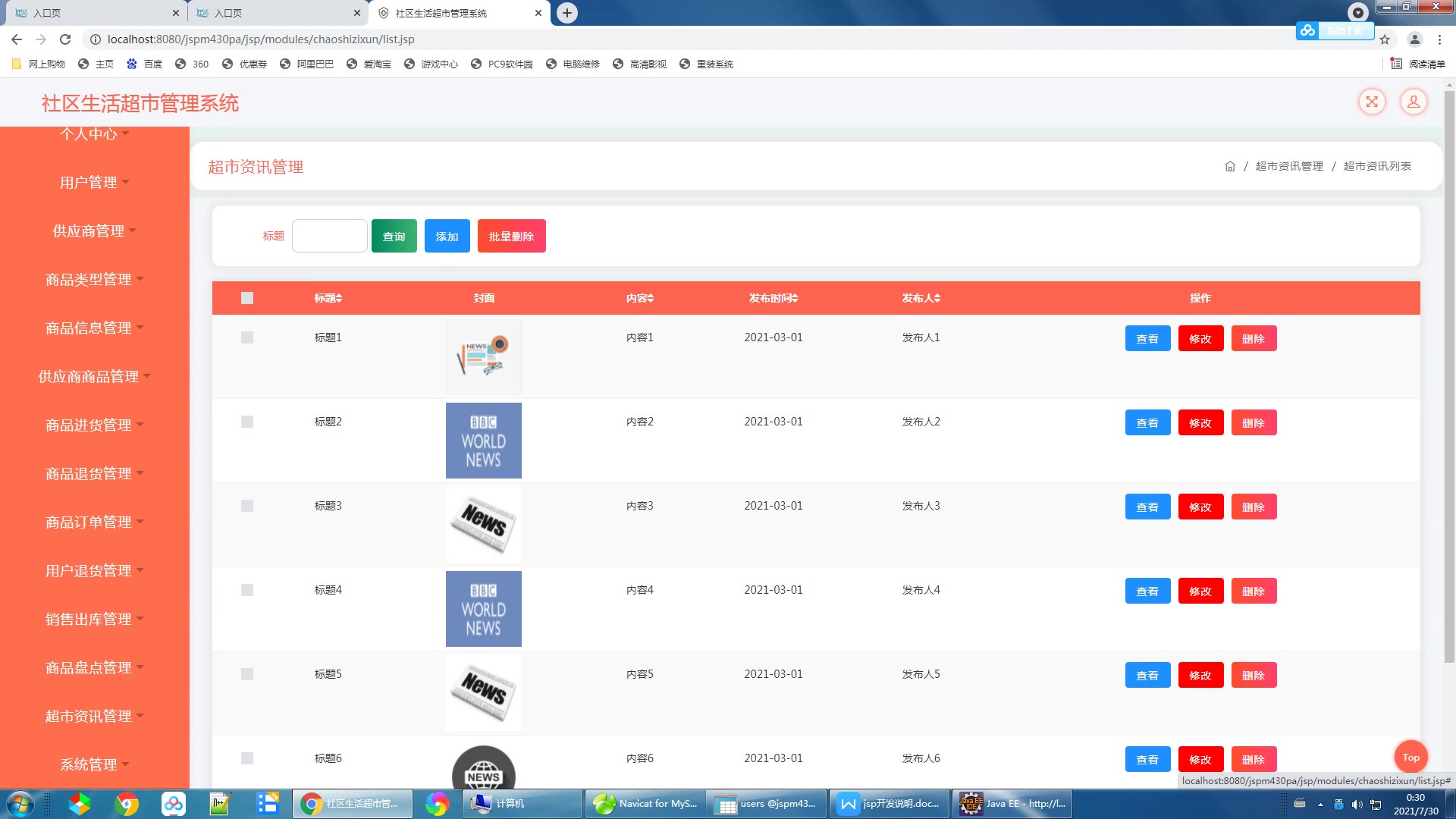This screenshot has height=819, width=1456.
Task: Click the browser reload icon
Action: click(x=65, y=39)
